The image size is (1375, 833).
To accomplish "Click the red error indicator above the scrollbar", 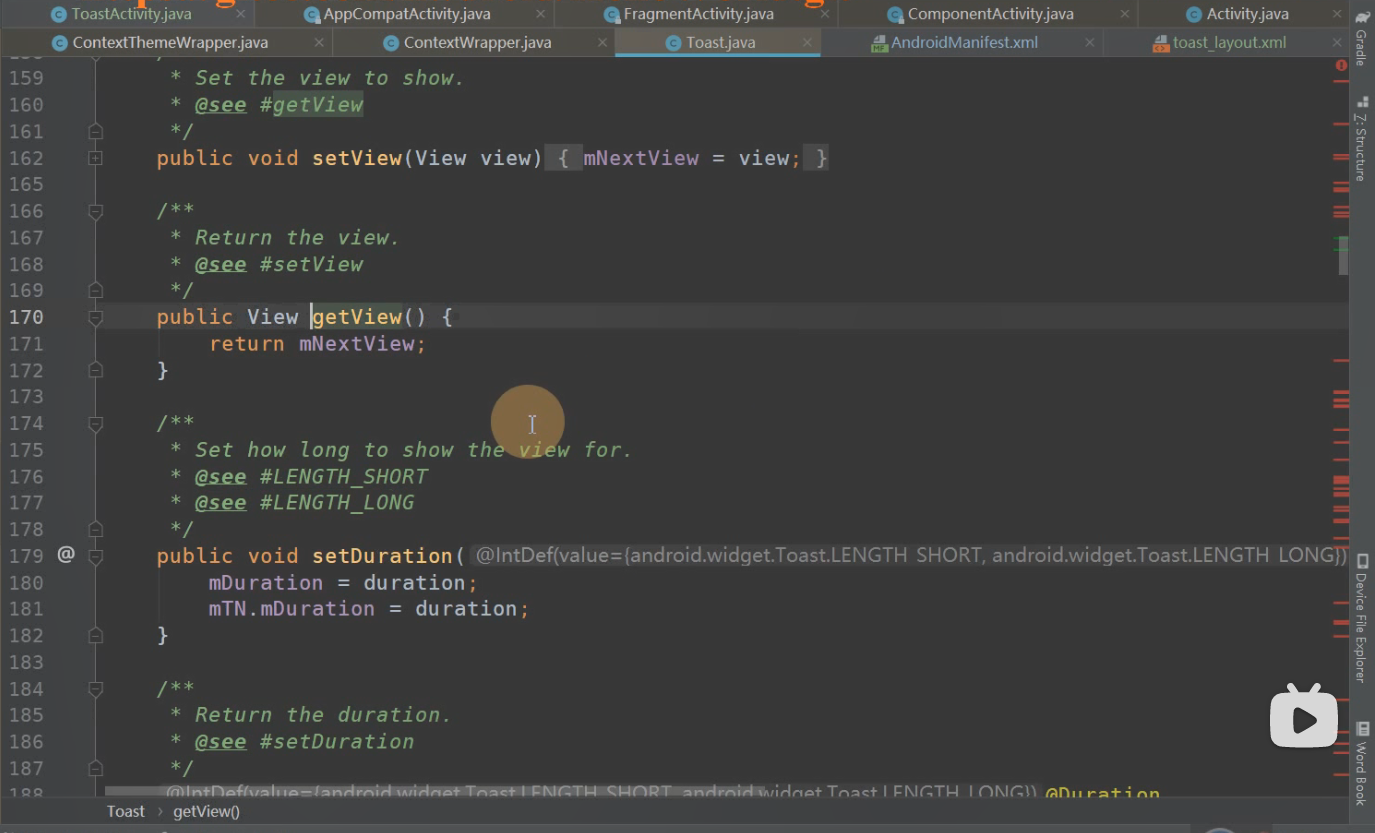I will pos(1341,65).
